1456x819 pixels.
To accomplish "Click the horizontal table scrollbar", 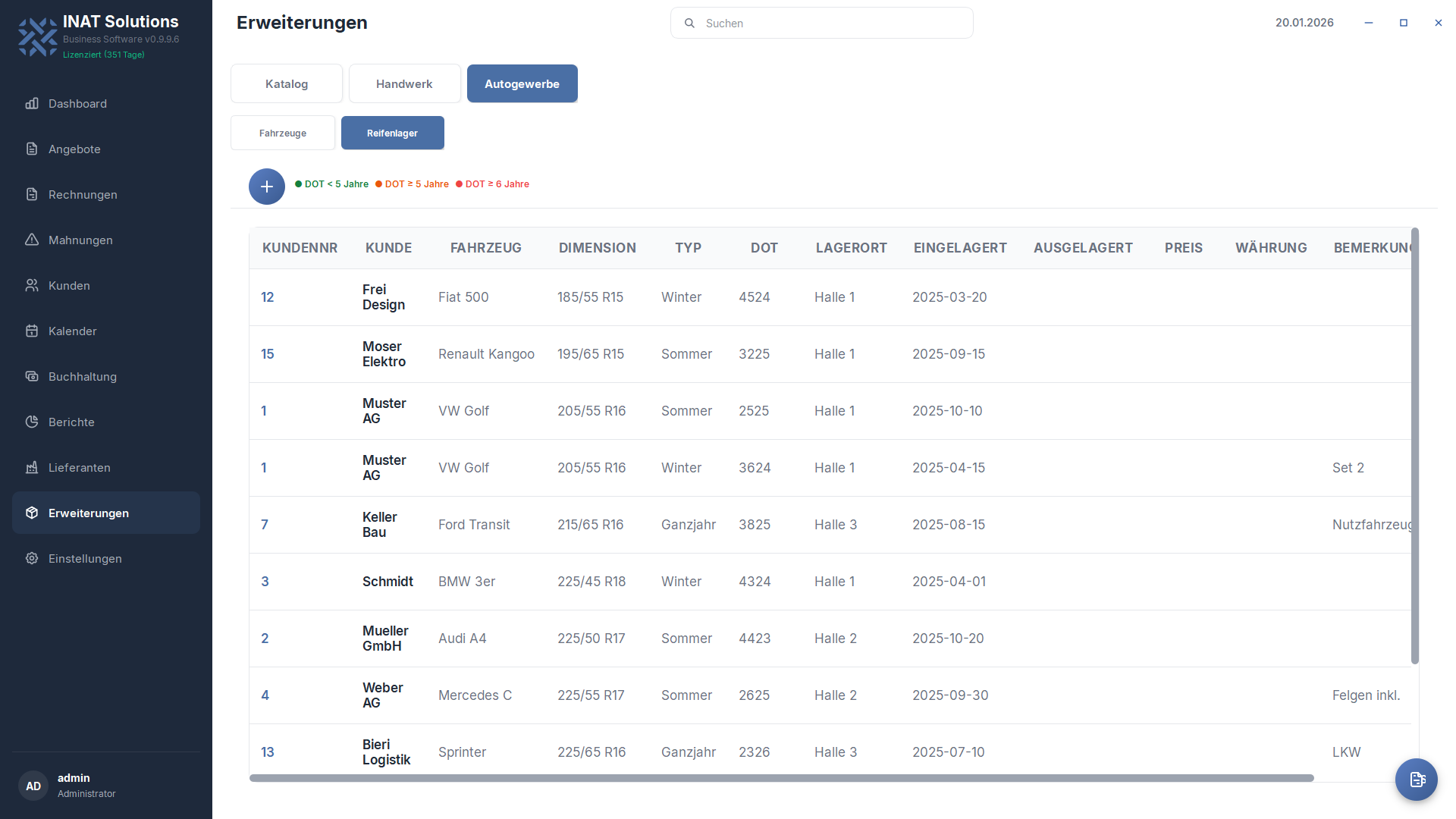I will click(781, 778).
